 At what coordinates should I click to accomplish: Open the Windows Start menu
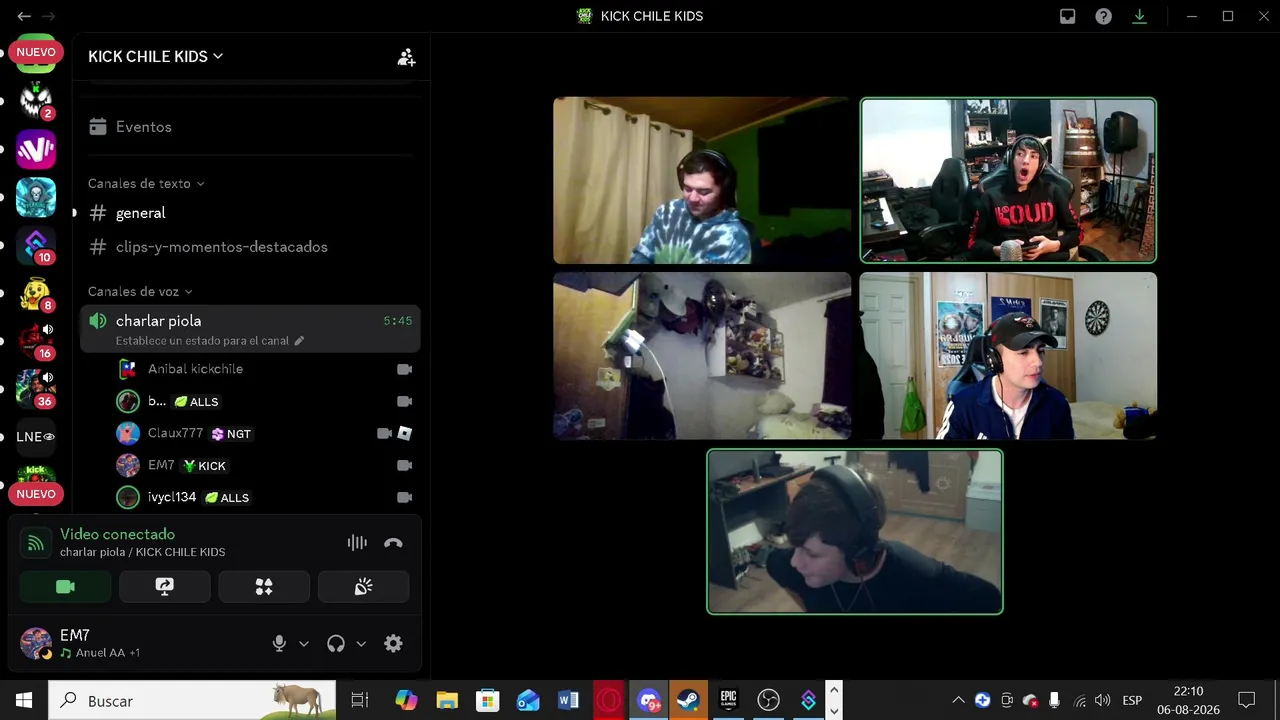point(24,701)
